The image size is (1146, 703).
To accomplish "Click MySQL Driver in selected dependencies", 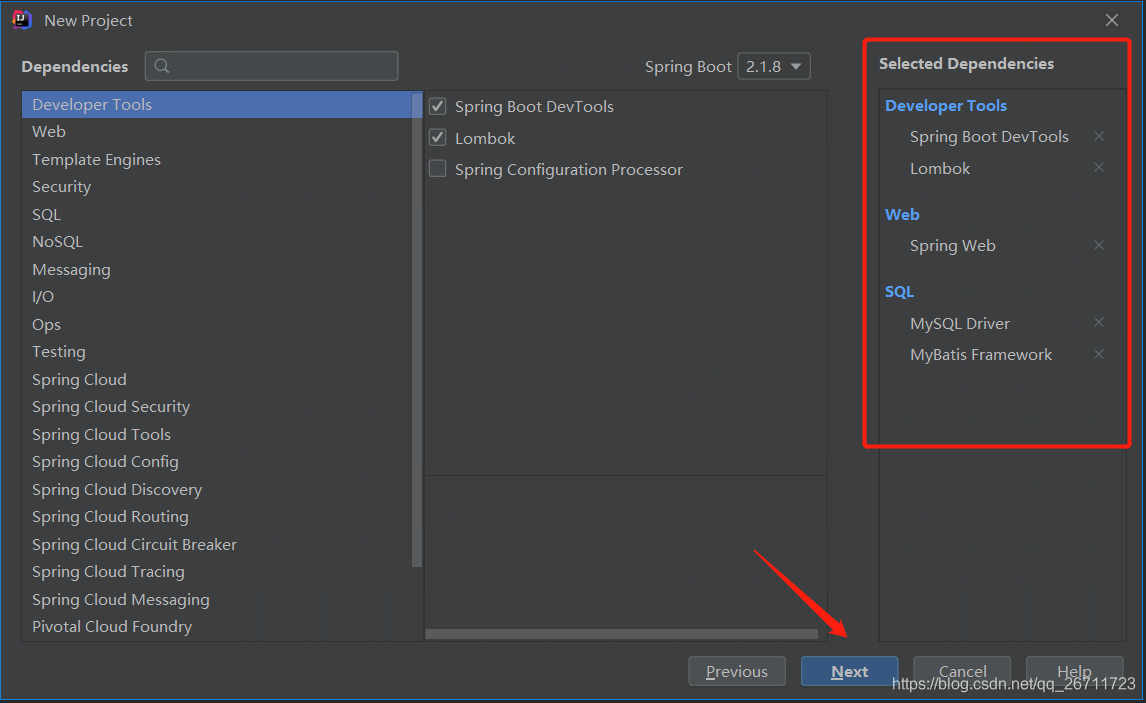I will tap(960, 323).
